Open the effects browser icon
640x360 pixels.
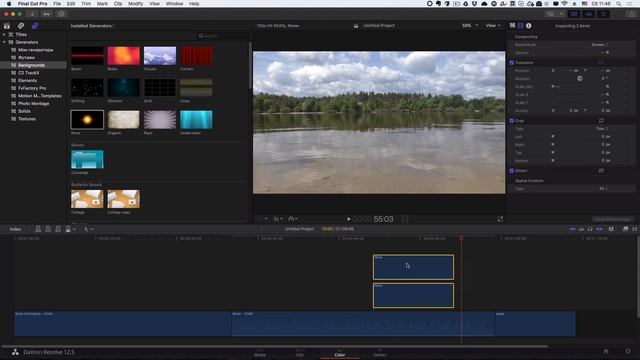(625, 229)
